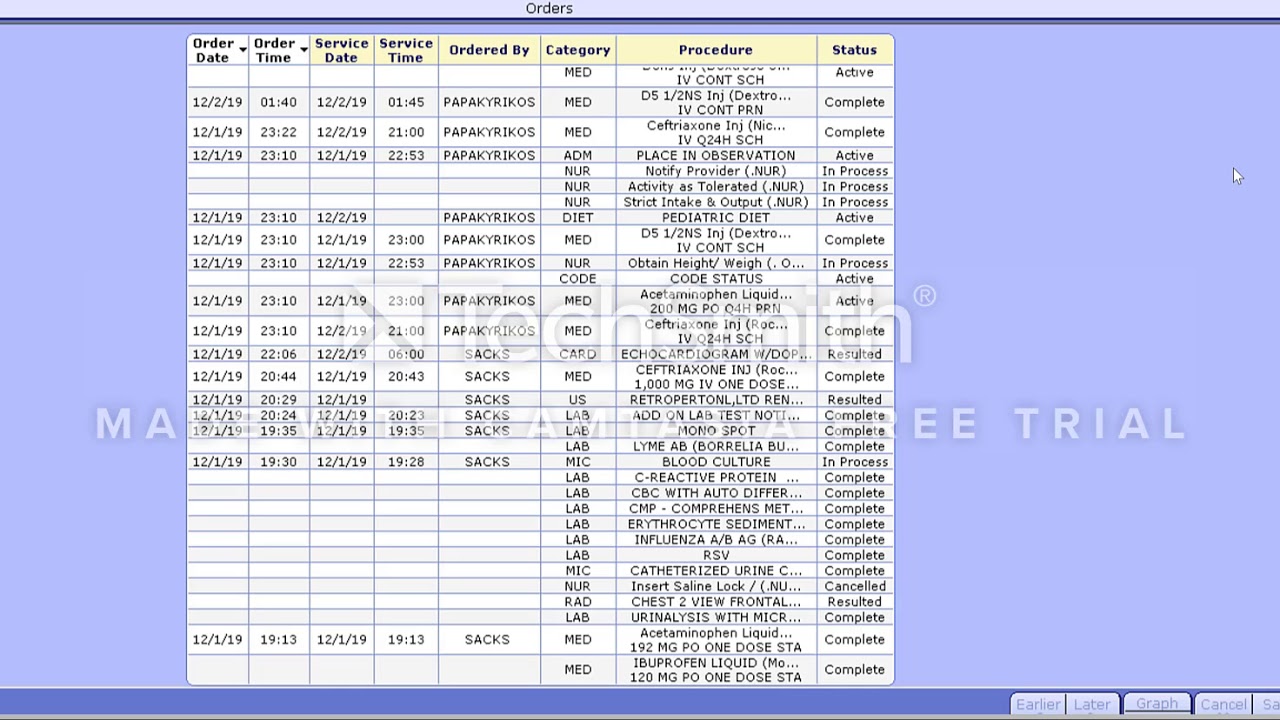Click the 22:06 order time cell
This screenshot has height=720, width=1280.
pos(278,355)
